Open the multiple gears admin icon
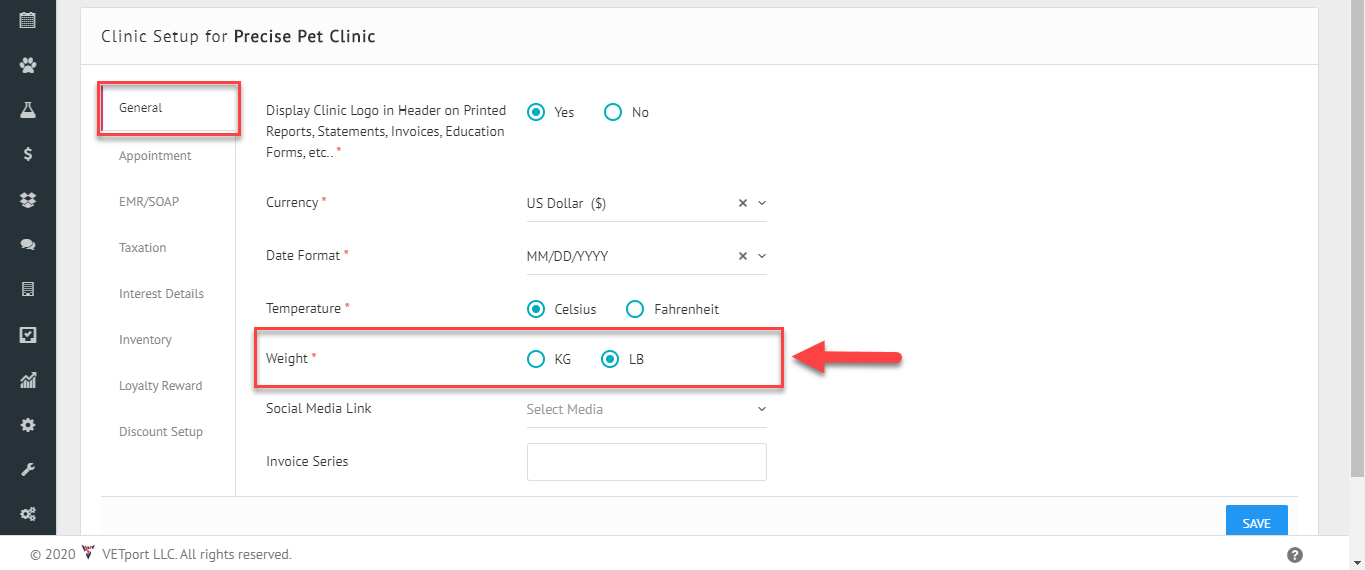Screen dimensions: 1365x570 tap(28, 514)
